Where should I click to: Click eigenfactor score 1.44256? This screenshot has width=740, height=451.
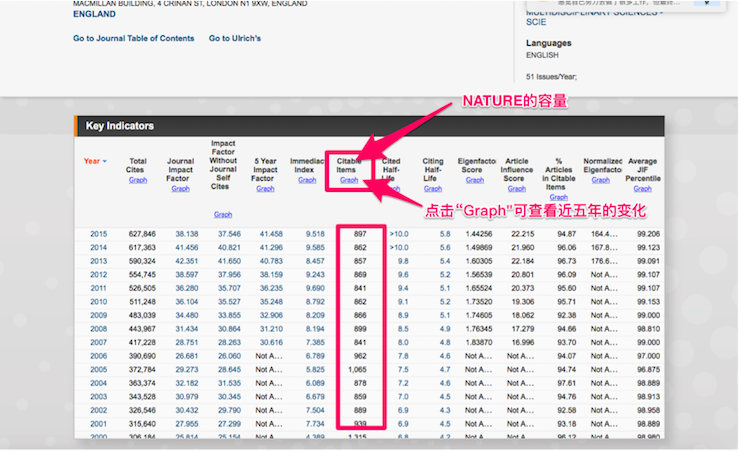pyautogui.click(x=479, y=234)
